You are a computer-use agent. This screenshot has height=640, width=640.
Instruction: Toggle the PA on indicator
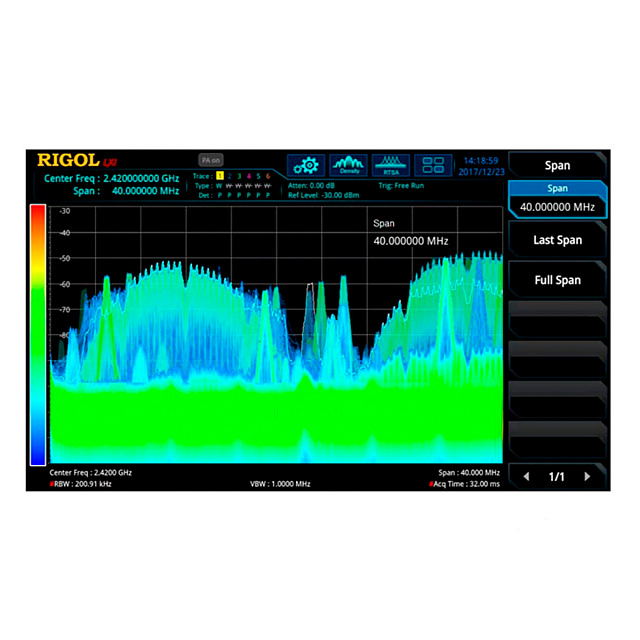(210, 159)
